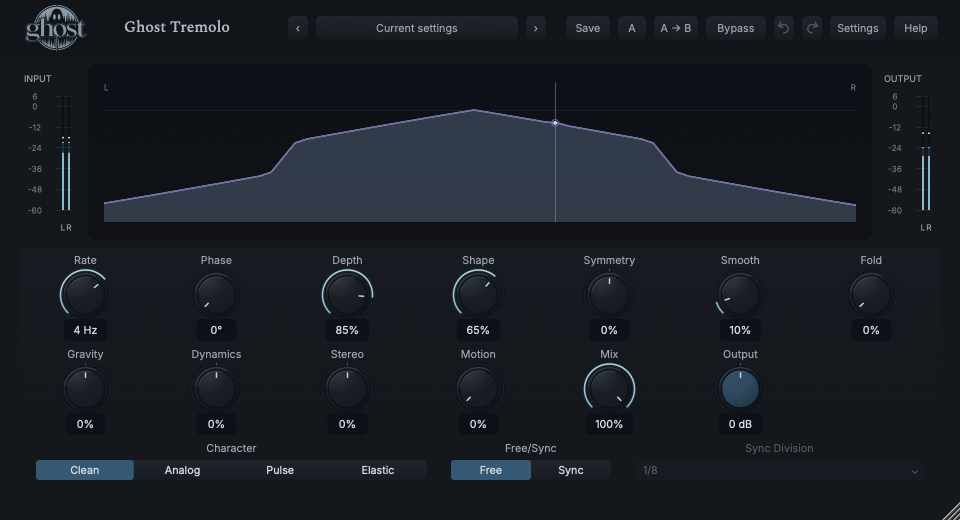Click the INPUT meter label

pyautogui.click(x=37, y=79)
